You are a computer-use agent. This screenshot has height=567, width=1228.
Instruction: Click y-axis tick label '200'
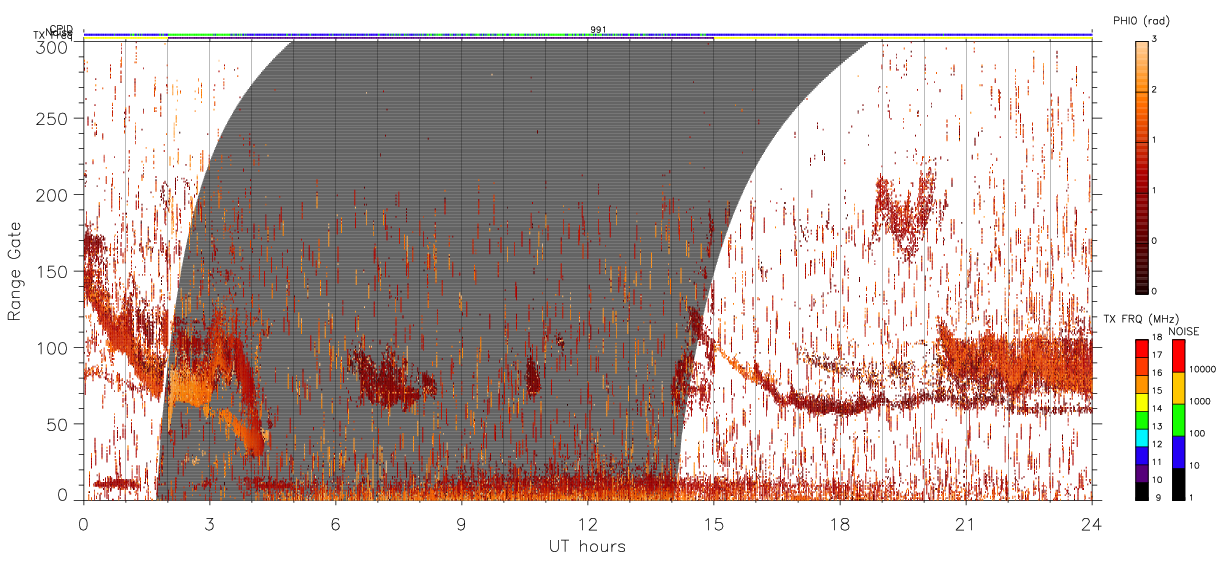click(53, 195)
